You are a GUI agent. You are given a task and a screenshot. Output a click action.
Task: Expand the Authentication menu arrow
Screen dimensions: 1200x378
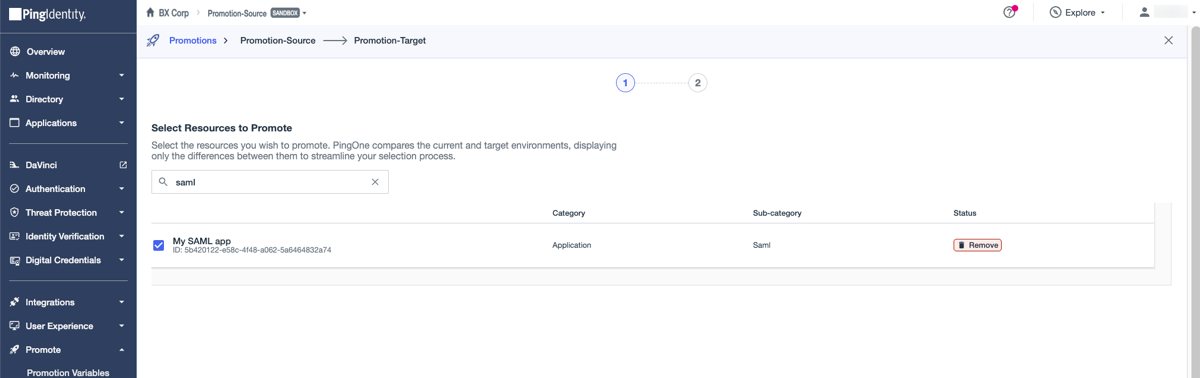(122, 189)
